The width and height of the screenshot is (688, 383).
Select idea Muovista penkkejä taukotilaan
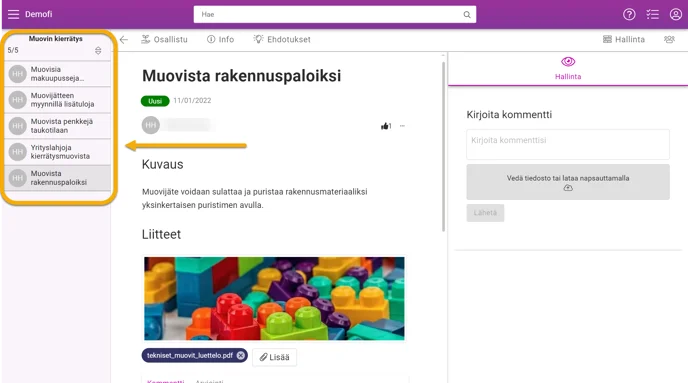[57, 126]
